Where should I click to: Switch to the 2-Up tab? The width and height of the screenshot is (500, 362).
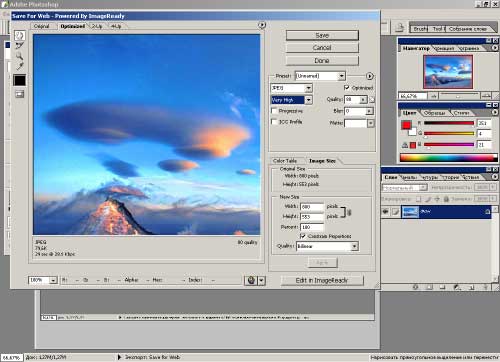[x=97, y=26]
